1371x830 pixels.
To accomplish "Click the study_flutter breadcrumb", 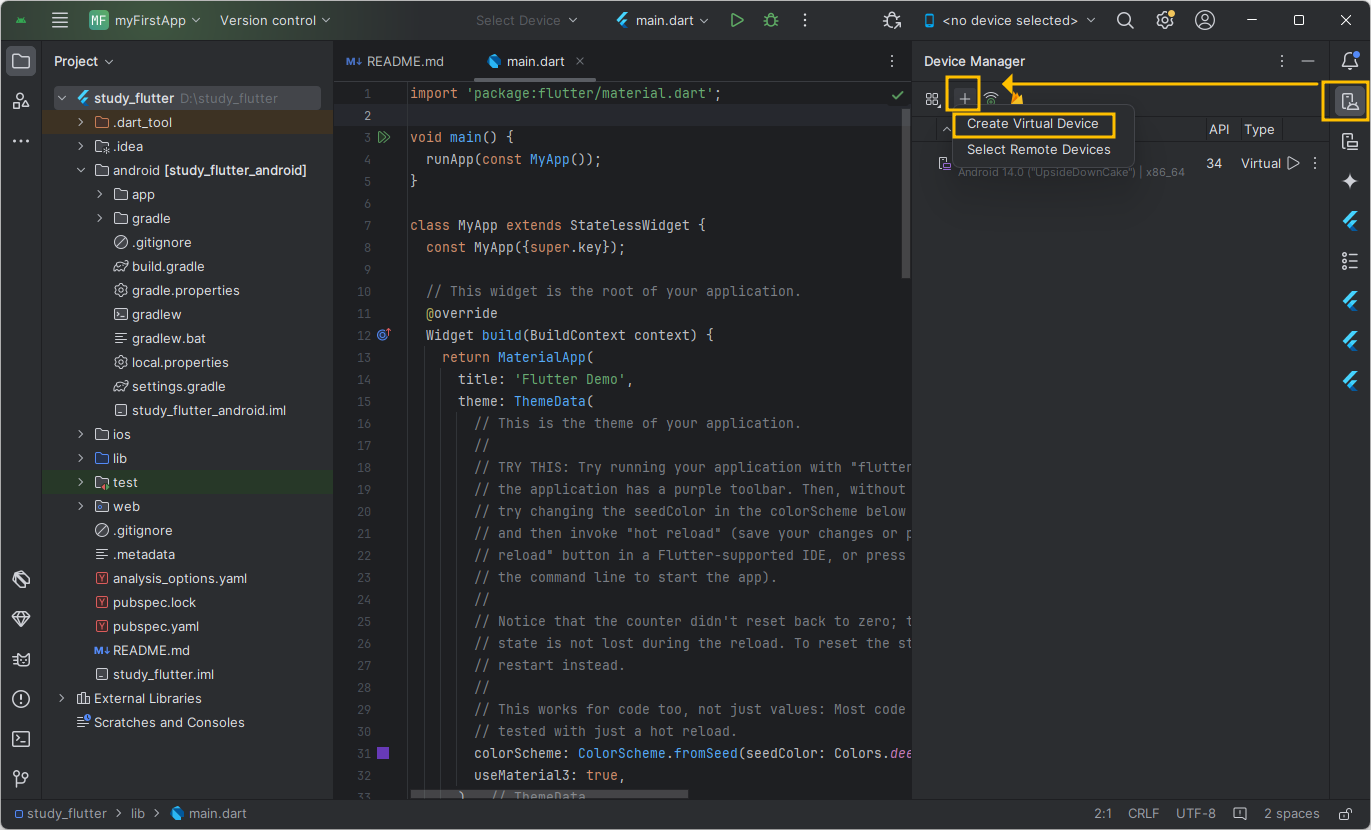I will click(59, 814).
